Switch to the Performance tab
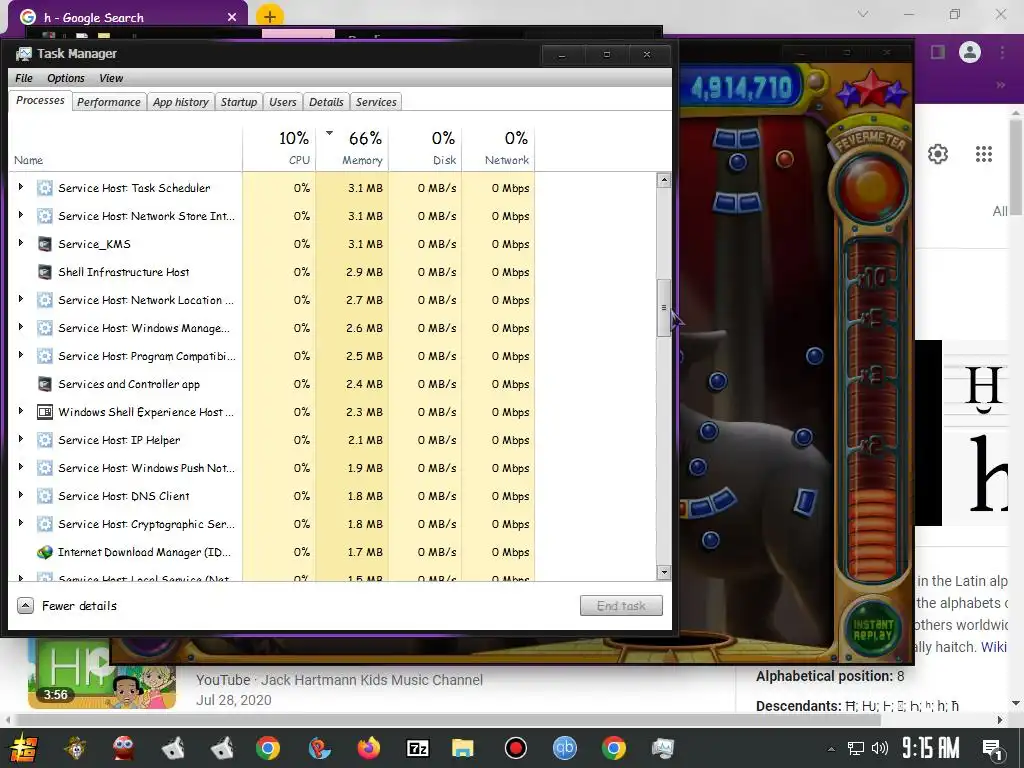 108,102
